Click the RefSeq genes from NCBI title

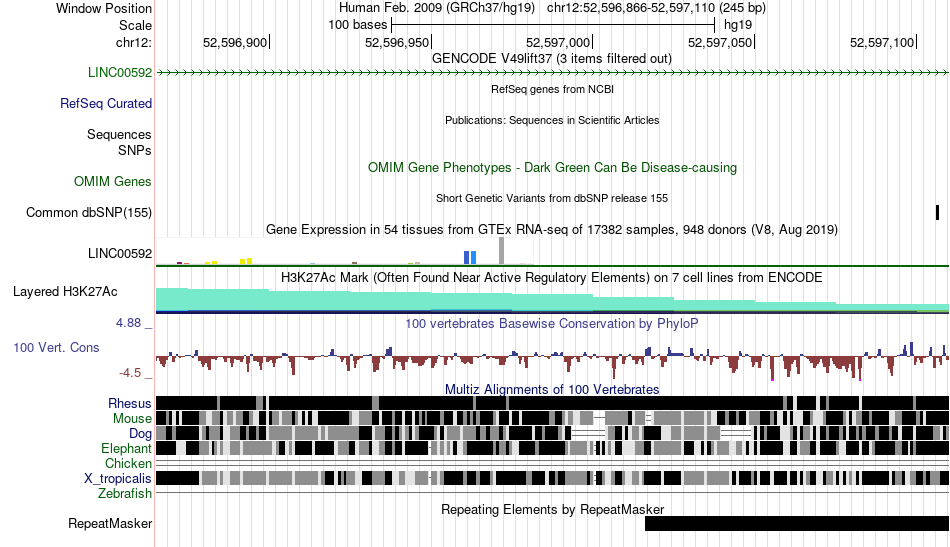[x=552, y=90]
